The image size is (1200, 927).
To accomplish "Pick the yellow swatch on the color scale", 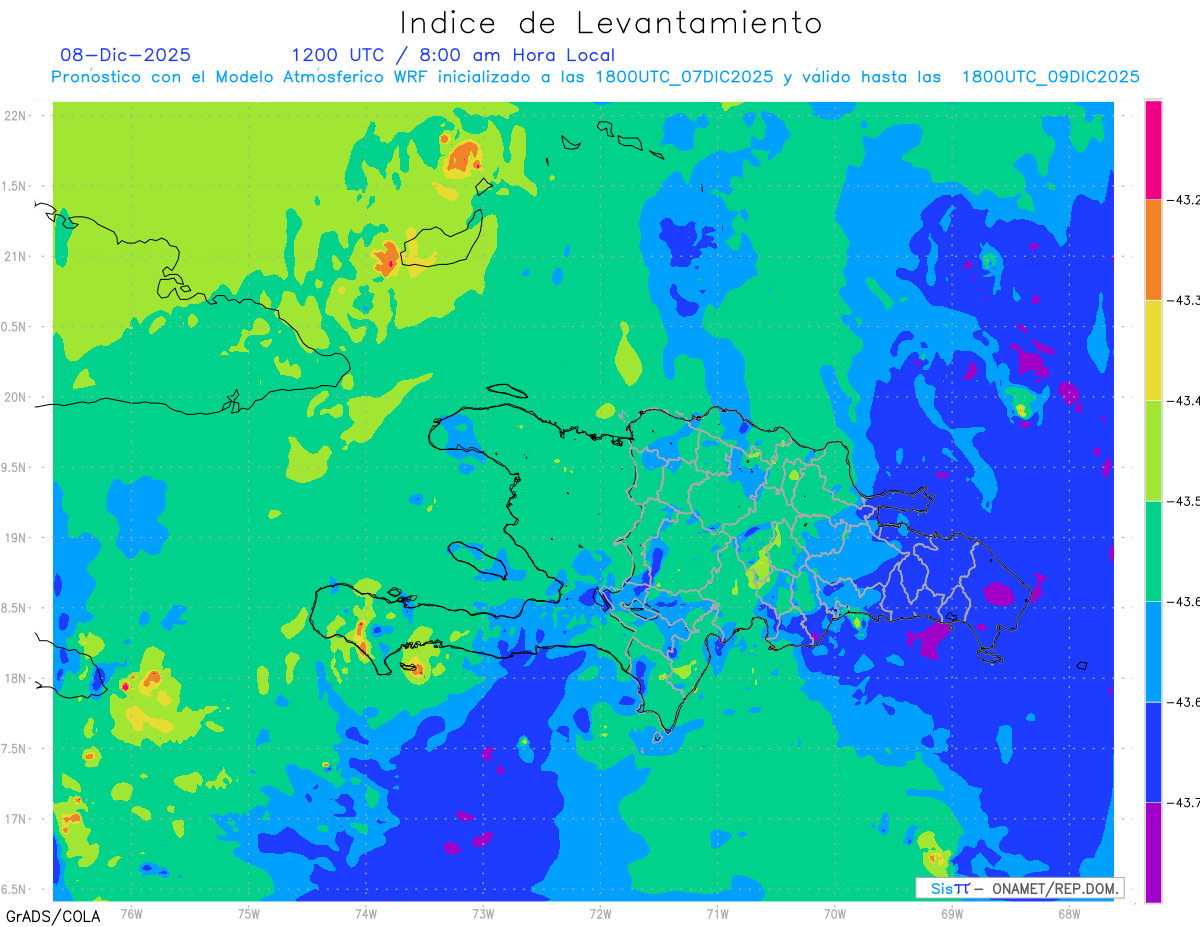I will point(1153,350).
